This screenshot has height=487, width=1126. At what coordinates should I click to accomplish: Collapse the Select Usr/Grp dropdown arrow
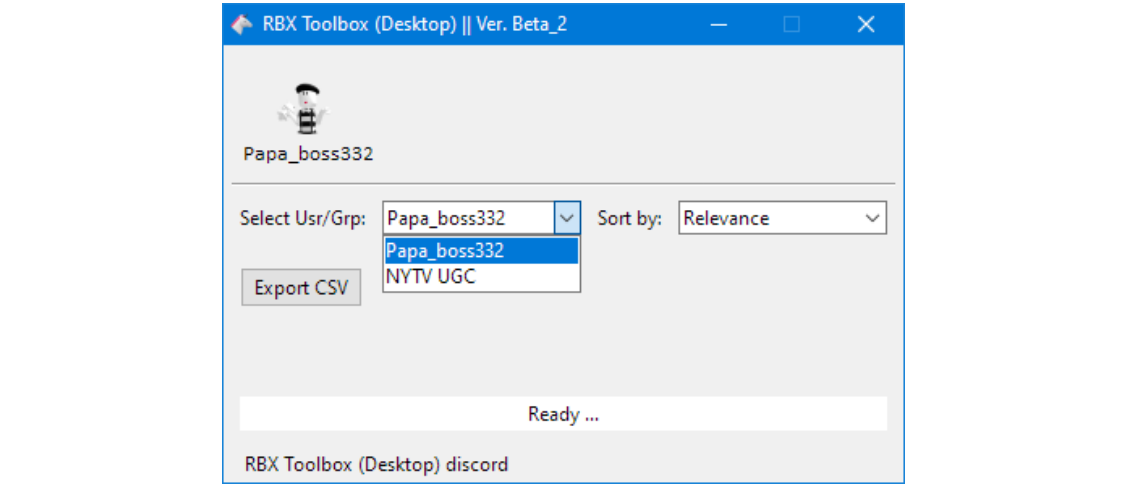[x=567, y=218]
